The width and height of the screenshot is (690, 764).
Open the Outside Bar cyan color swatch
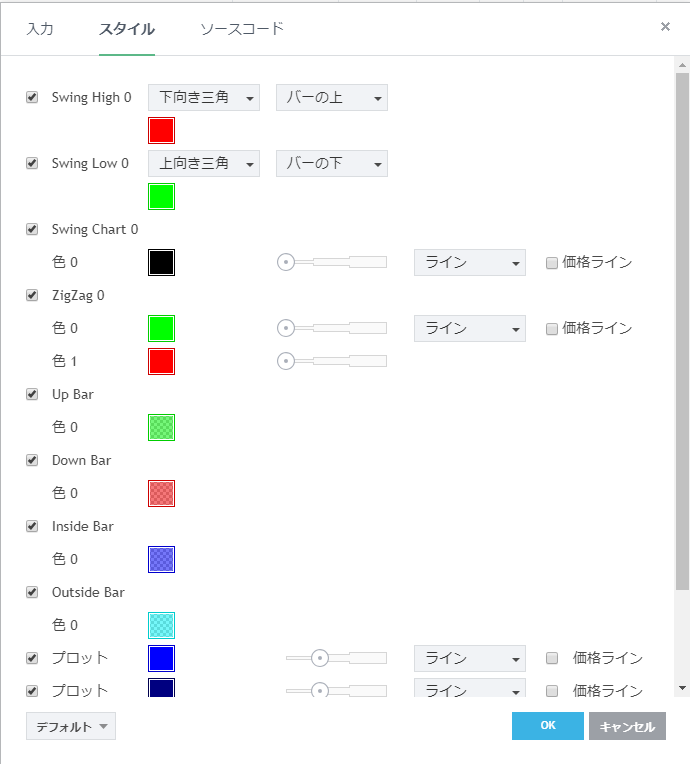click(161, 626)
